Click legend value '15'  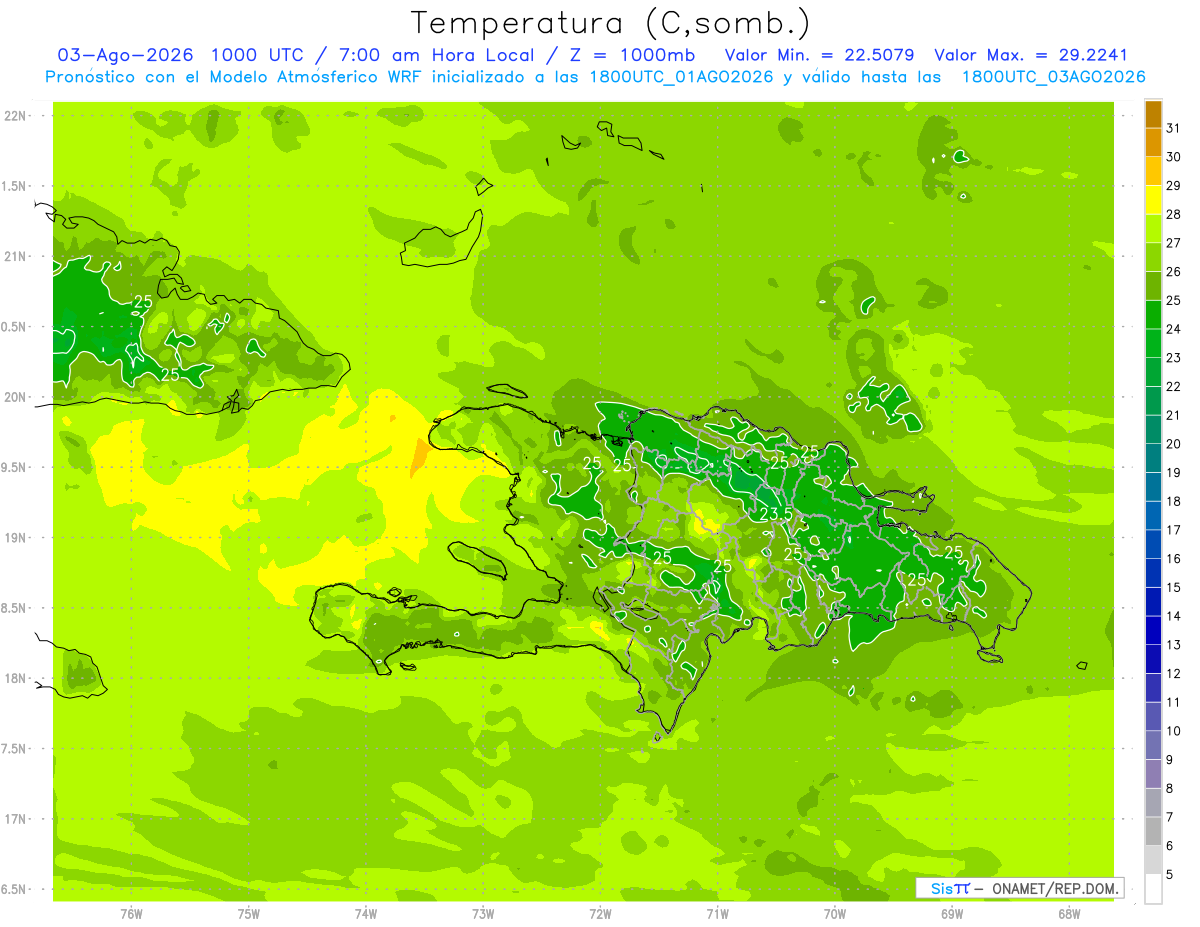(x=1174, y=587)
